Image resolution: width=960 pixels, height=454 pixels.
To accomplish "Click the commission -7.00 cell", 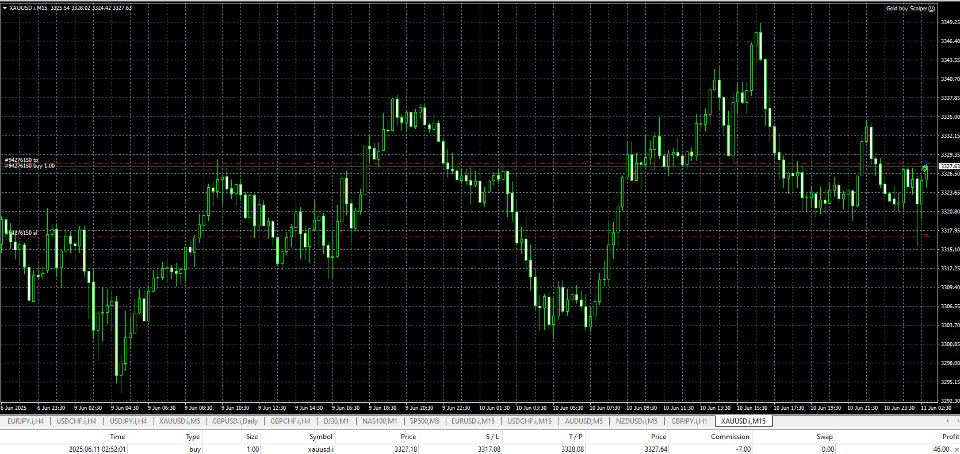I will point(741,449).
